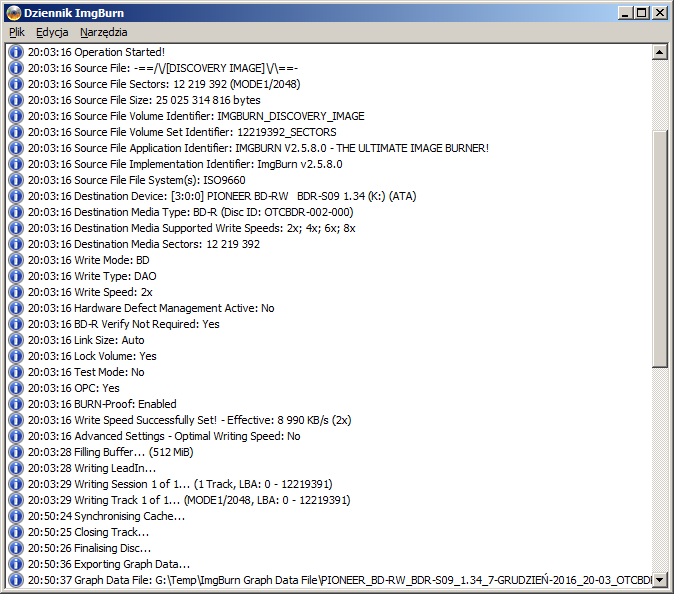Click the ImgBurn app icon in title bar
The width and height of the screenshot is (674, 594).
[x=14, y=13]
